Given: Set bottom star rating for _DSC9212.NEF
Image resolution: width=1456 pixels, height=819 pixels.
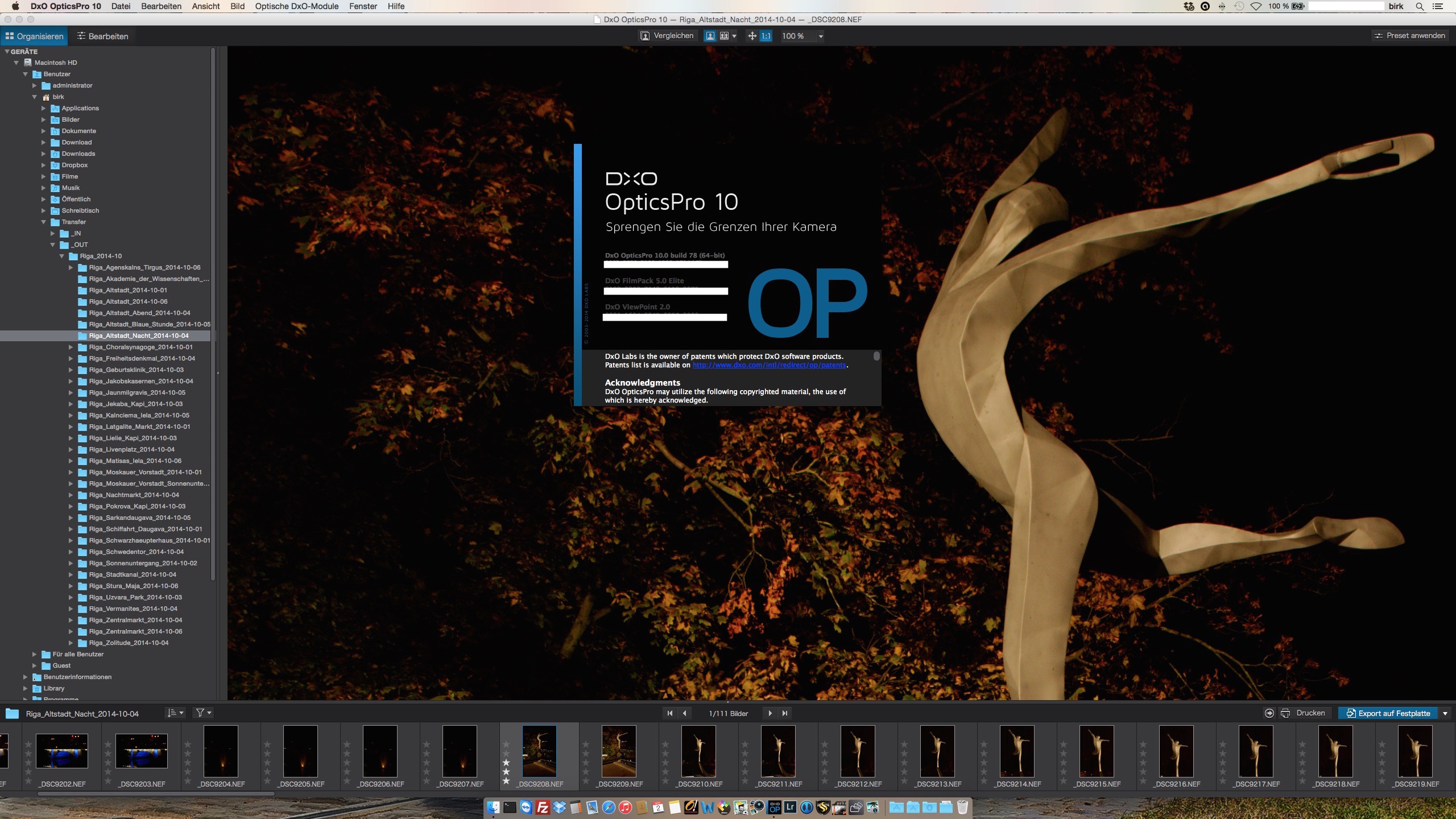Looking at the screenshot, I should click(825, 781).
